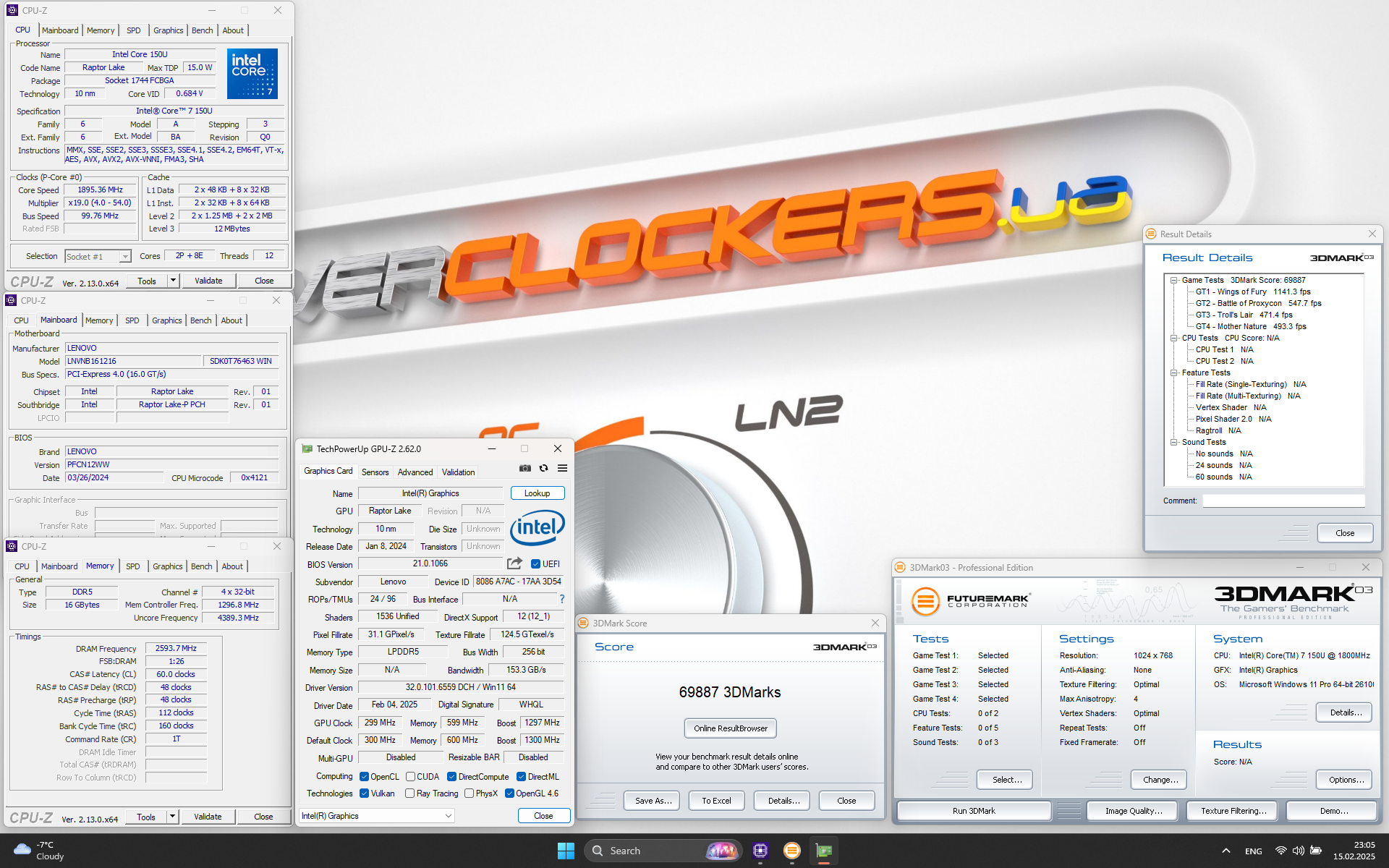
Task: Switch to Advanced tab in GPU-Z
Action: pos(415,472)
